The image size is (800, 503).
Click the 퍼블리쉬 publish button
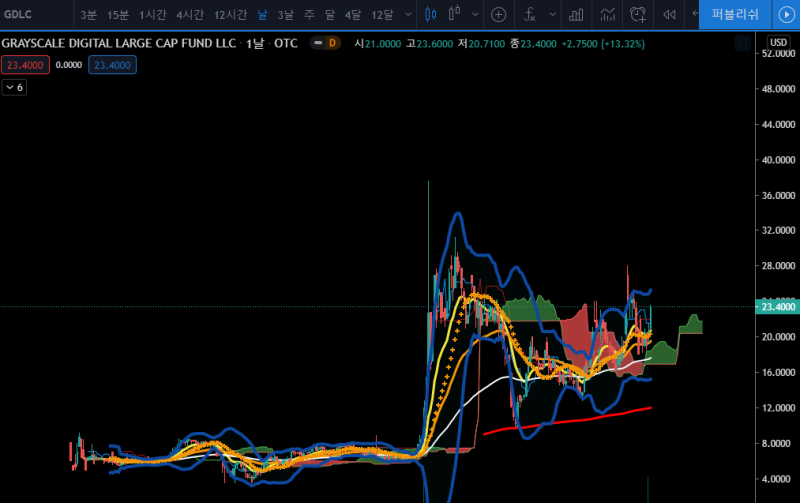pos(735,14)
